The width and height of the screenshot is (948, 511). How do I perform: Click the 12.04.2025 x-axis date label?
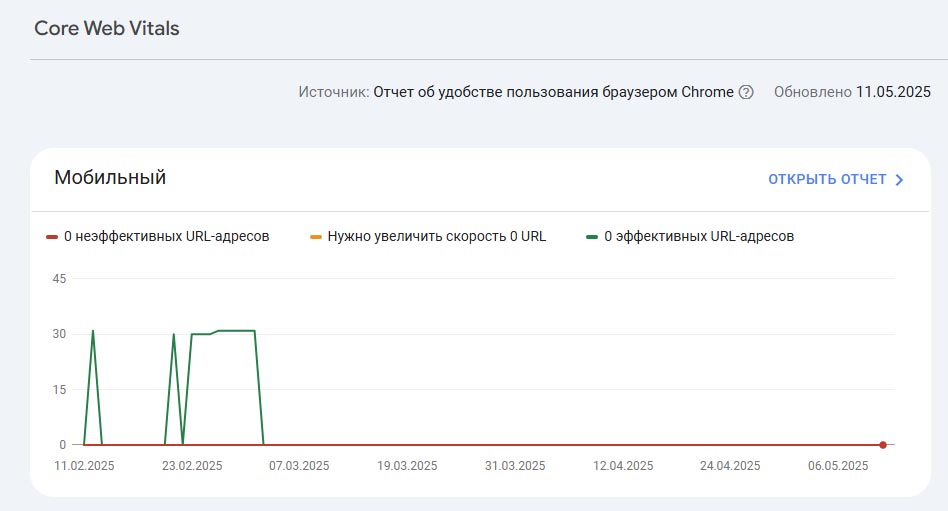[x=623, y=466]
